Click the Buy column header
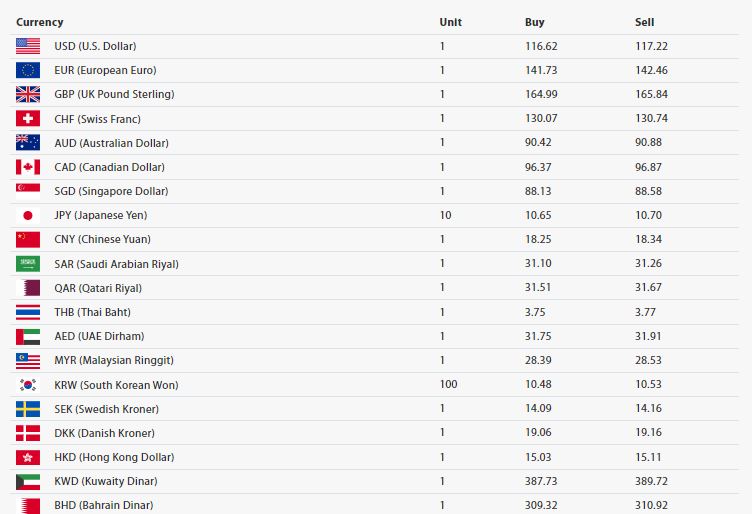752x514 pixels. [x=535, y=22]
